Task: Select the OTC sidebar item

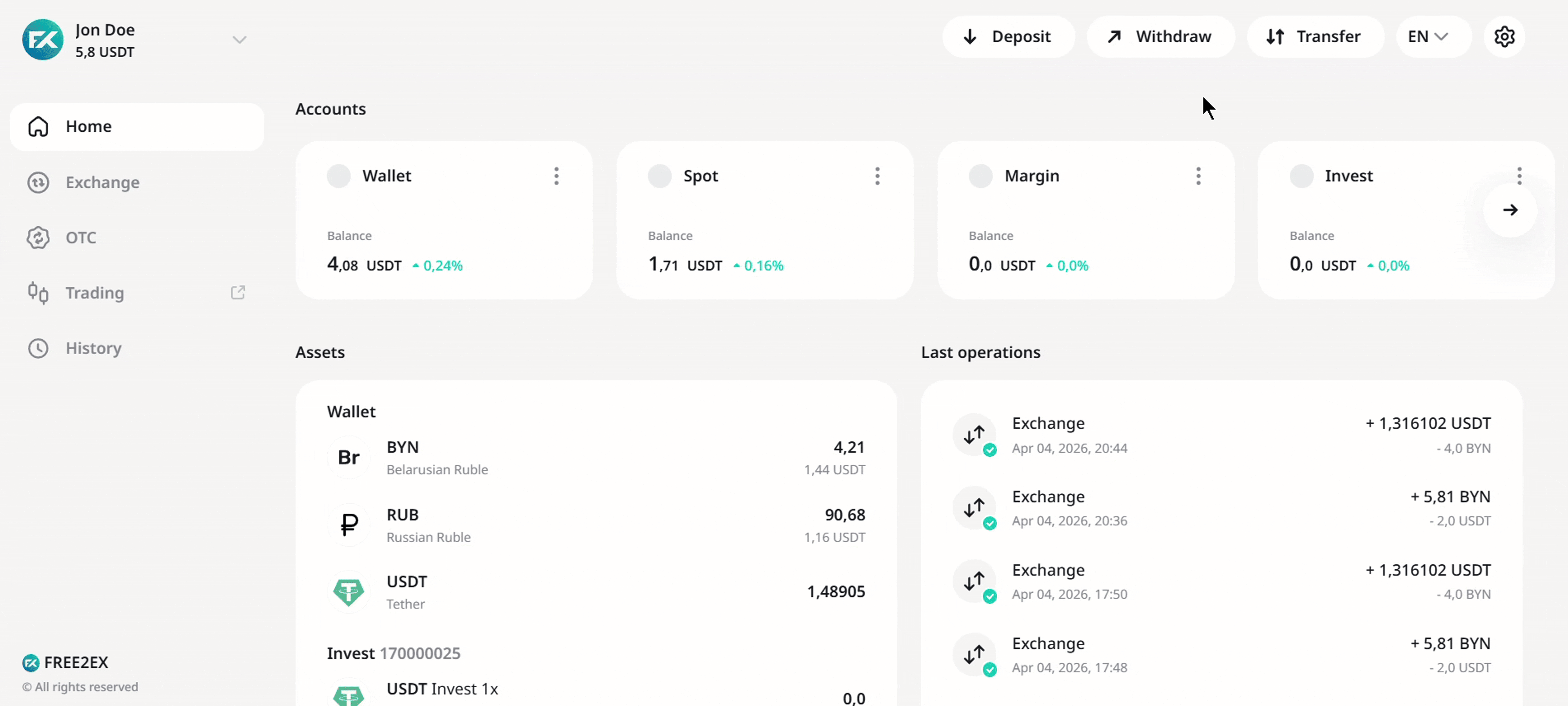Action: (x=80, y=237)
